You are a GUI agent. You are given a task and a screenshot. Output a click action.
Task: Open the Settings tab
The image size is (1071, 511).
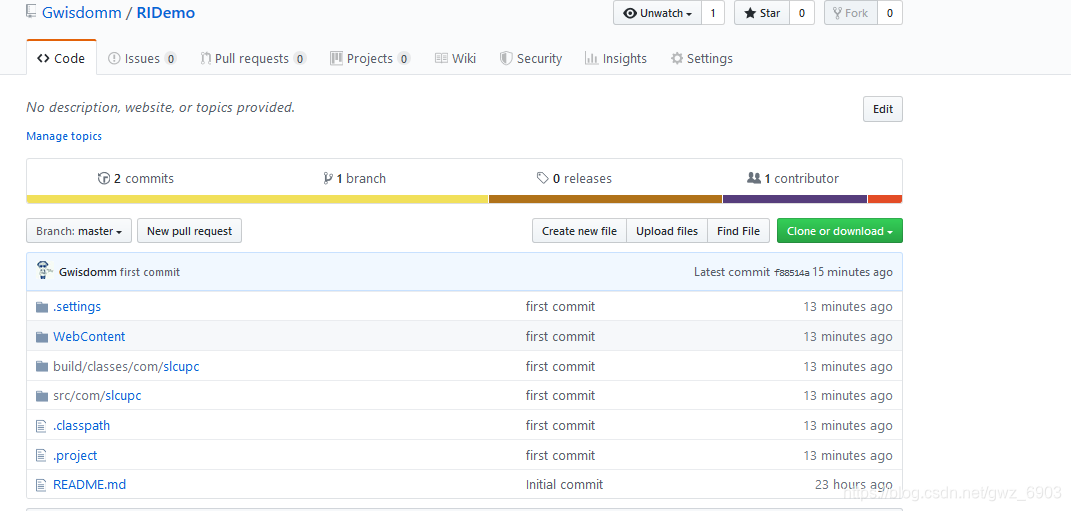pos(701,59)
